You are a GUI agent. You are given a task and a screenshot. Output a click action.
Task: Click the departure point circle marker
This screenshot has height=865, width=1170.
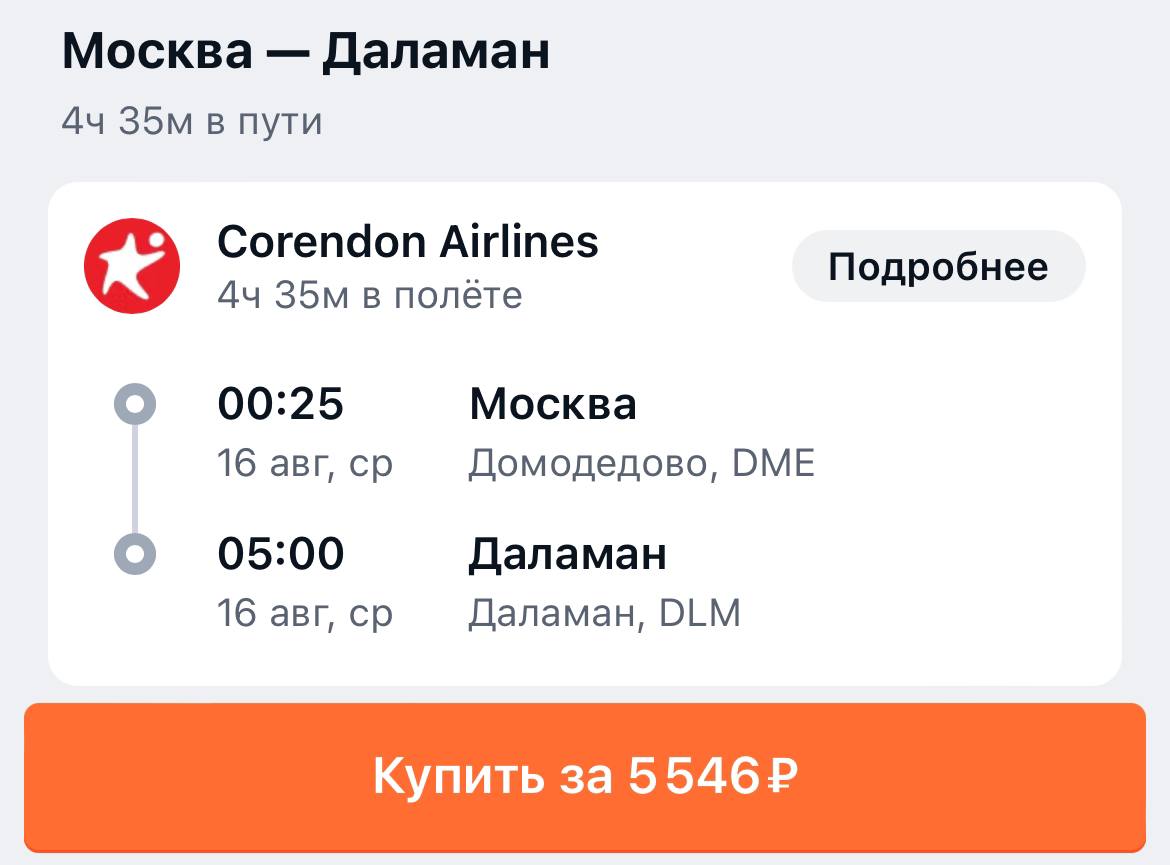[136, 404]
